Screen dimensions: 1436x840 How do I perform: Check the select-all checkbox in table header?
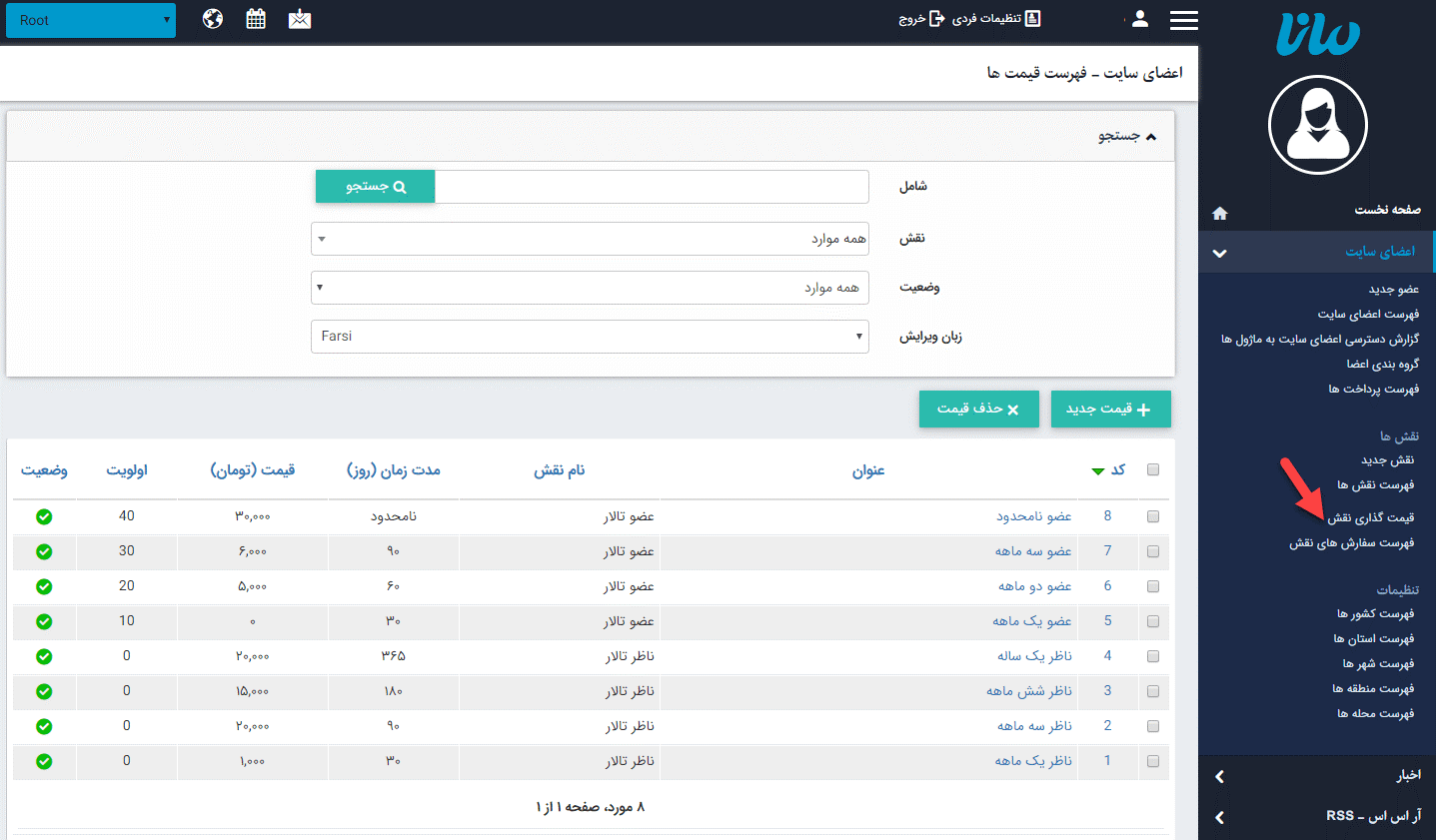(x=1152, y=469)
